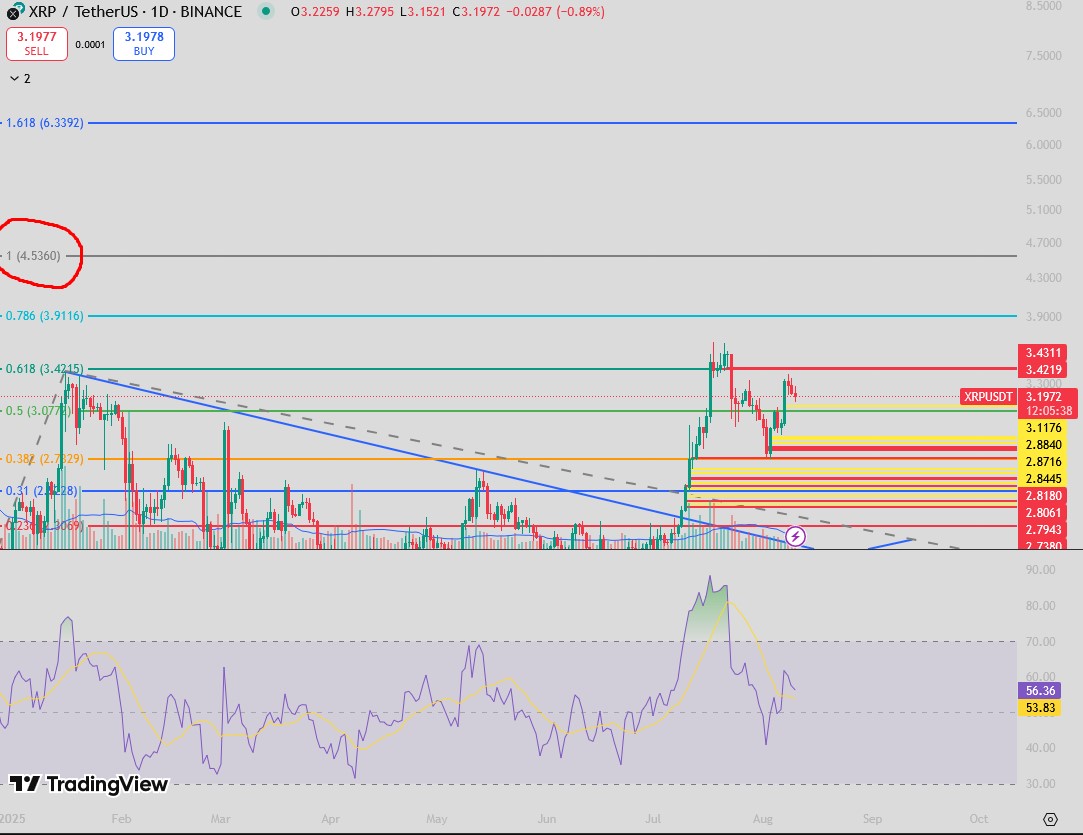This screenshot has width=1083, height=835.
Task: Select the 1 (4.5360) Fibonacci level label
Action: coord(33,256)
